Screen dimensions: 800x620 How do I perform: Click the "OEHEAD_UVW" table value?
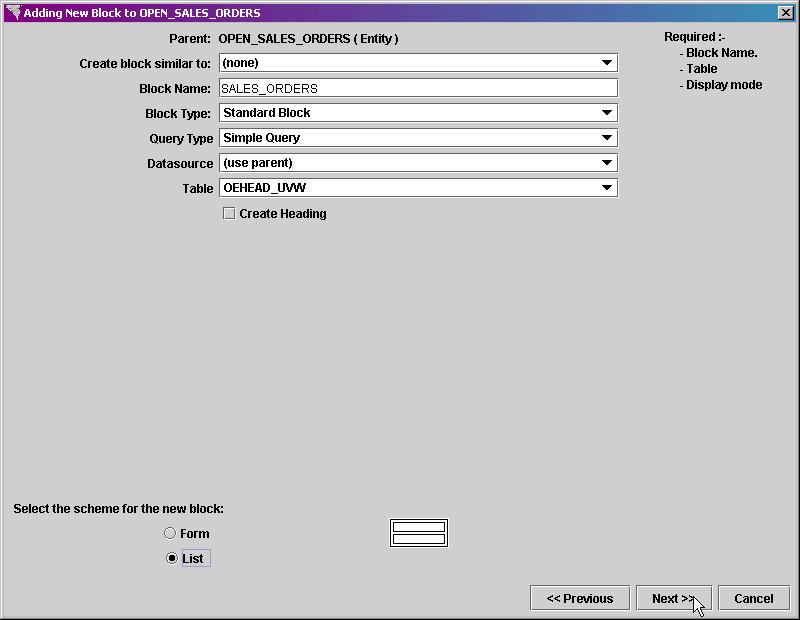pyautogui.click(x=268, y=187)
